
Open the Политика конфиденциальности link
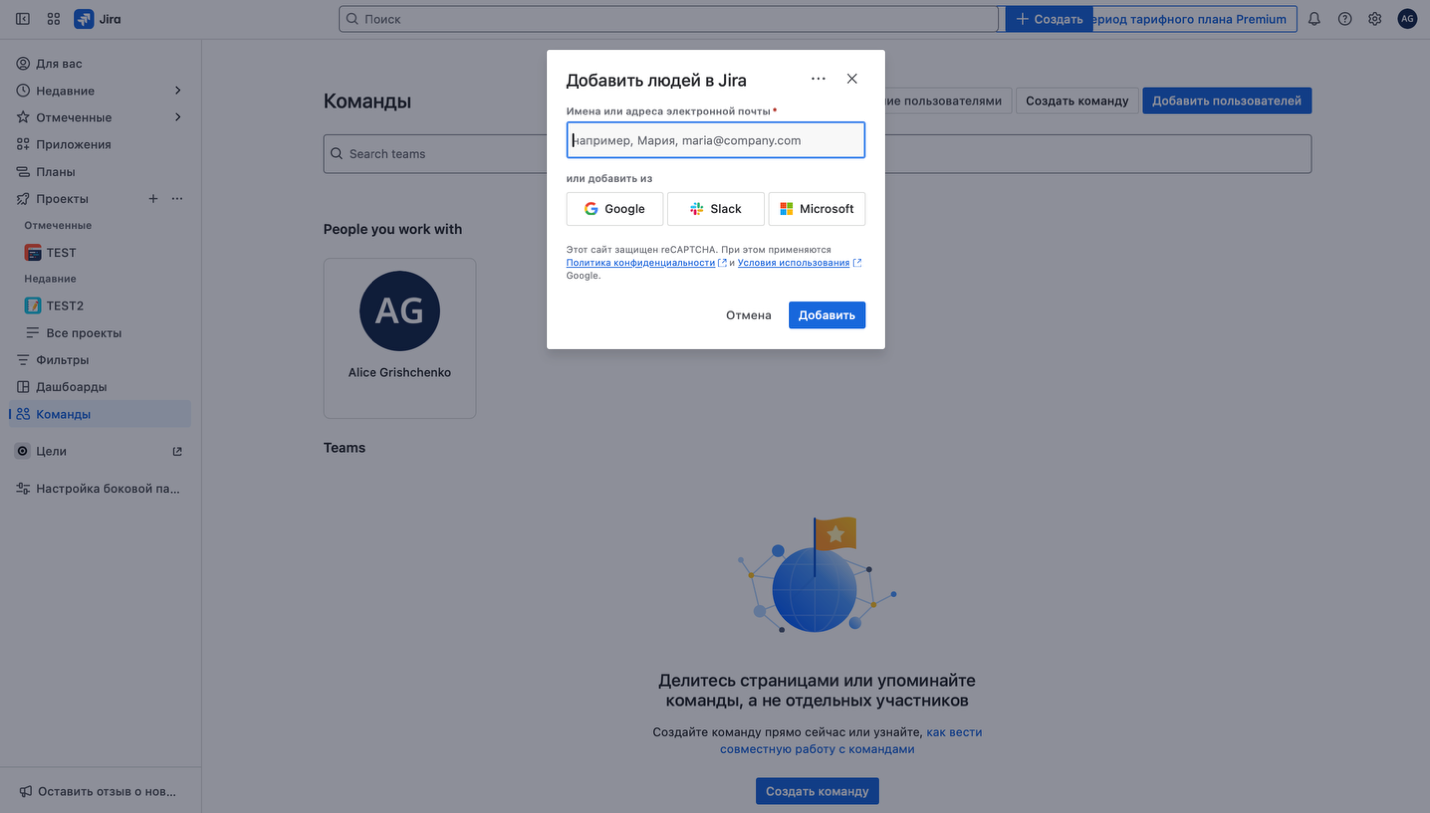click(x=640, y=263)
